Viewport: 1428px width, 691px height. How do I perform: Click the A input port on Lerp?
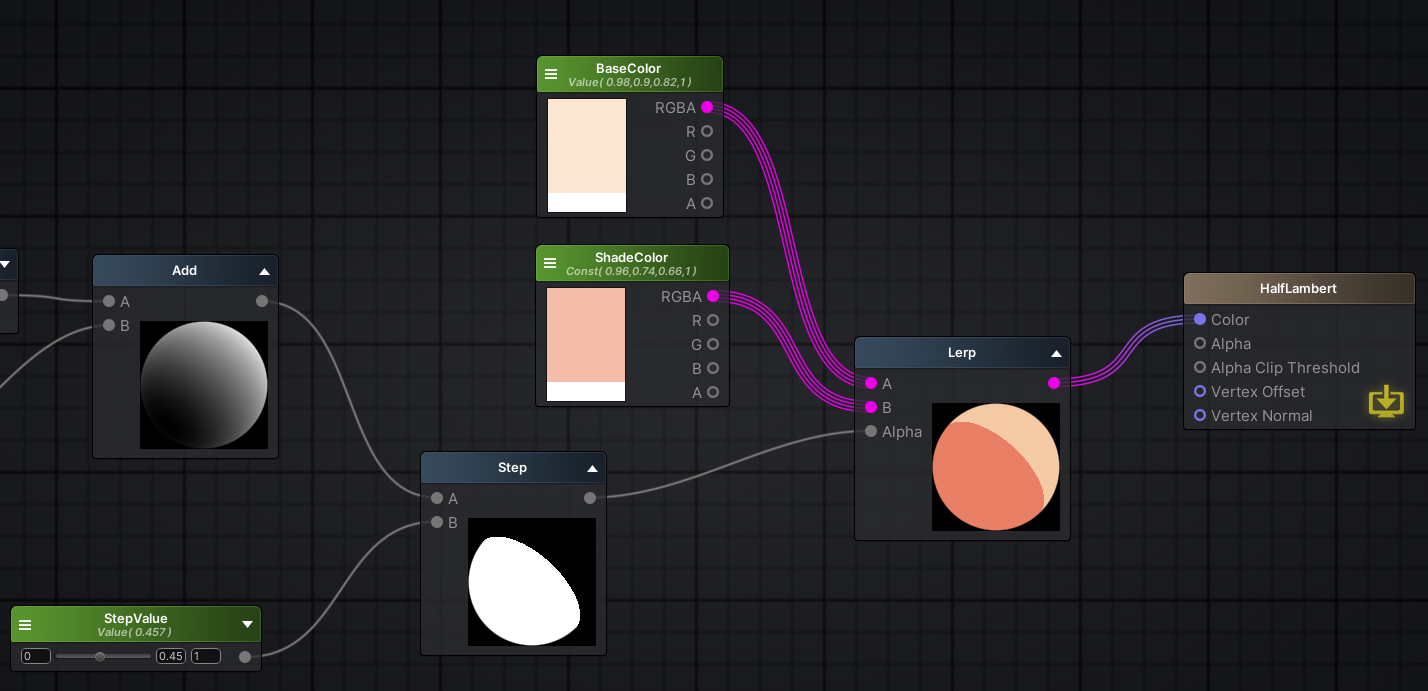coord(871,383)
